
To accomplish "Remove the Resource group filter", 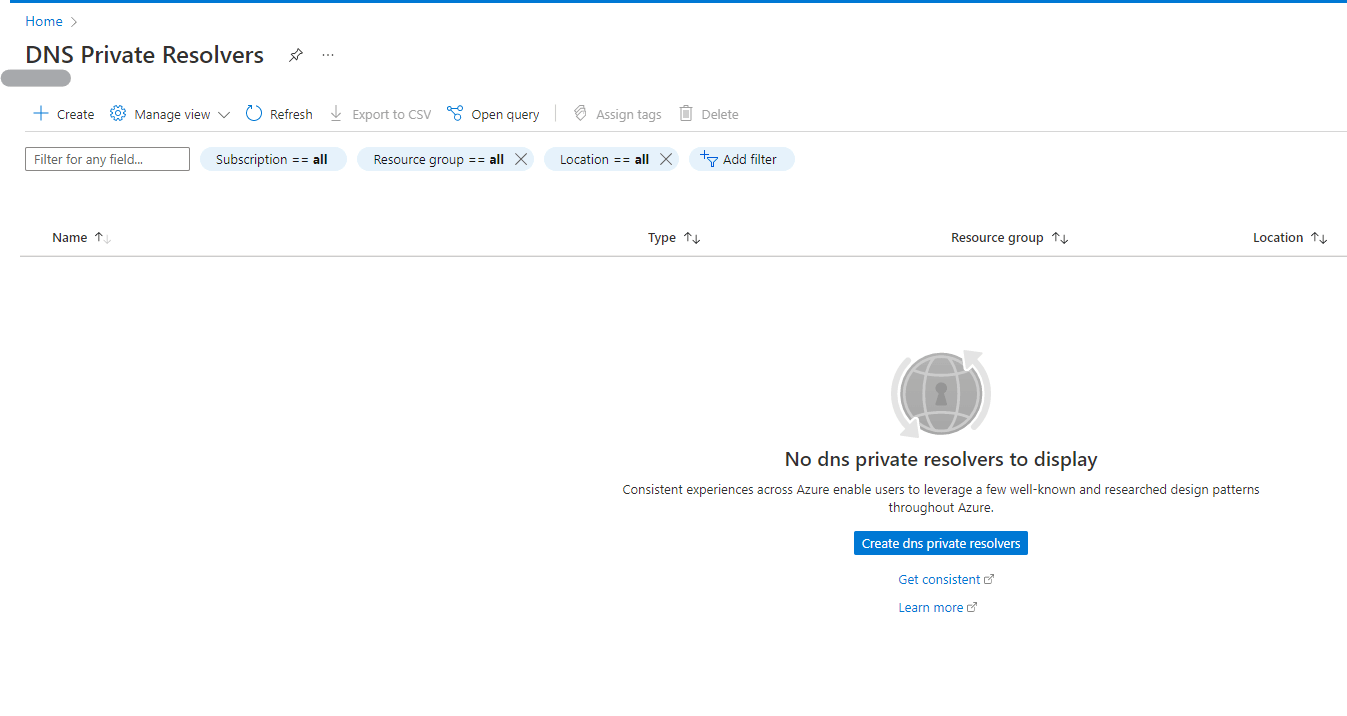I will (521, 159).
